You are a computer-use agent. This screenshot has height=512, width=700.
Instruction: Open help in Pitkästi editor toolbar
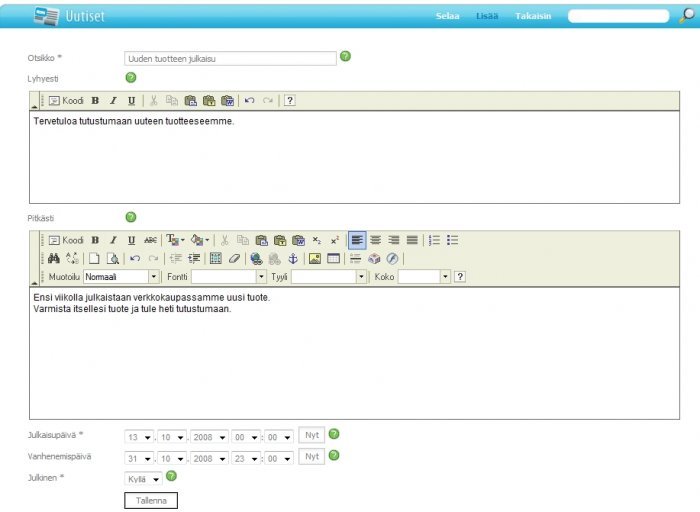[460, 277]
